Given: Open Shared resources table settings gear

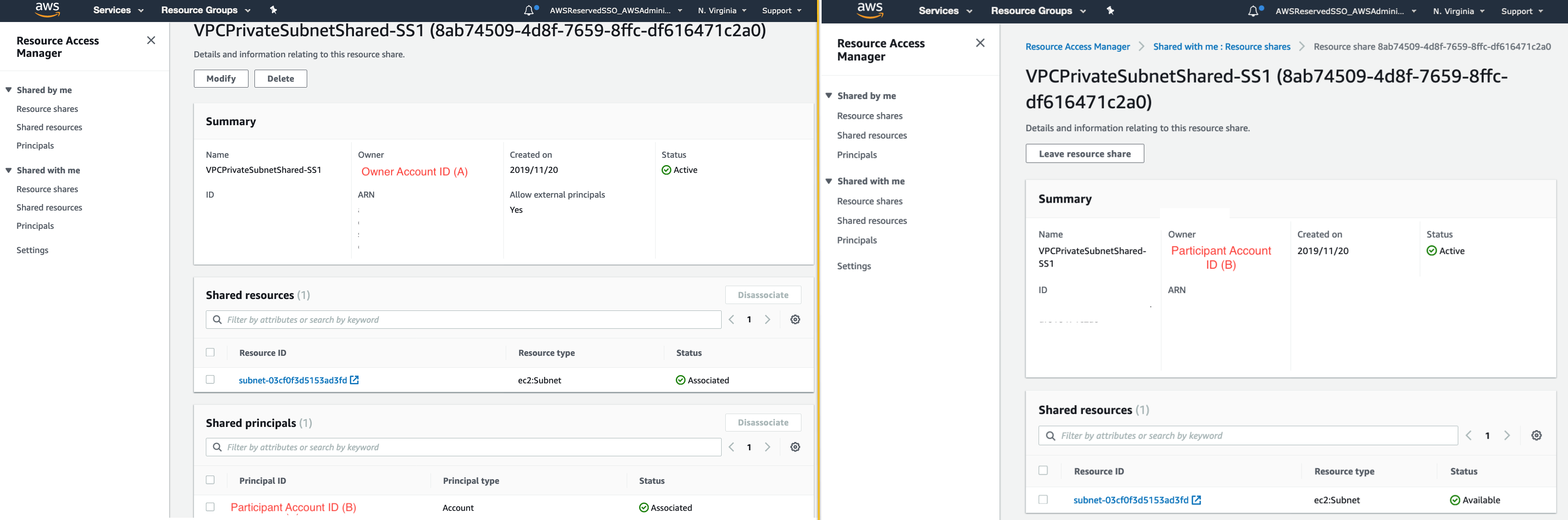Looking at the screenshot, I should point(795,320).
